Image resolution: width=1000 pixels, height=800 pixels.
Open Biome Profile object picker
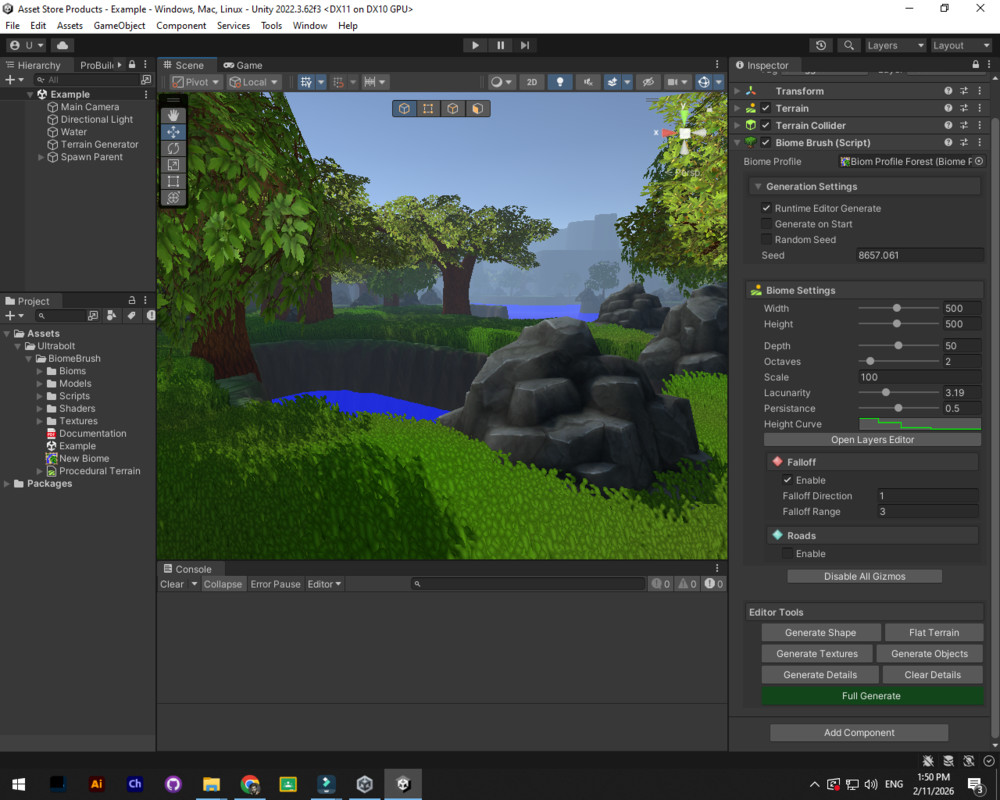tap(979, 161)
